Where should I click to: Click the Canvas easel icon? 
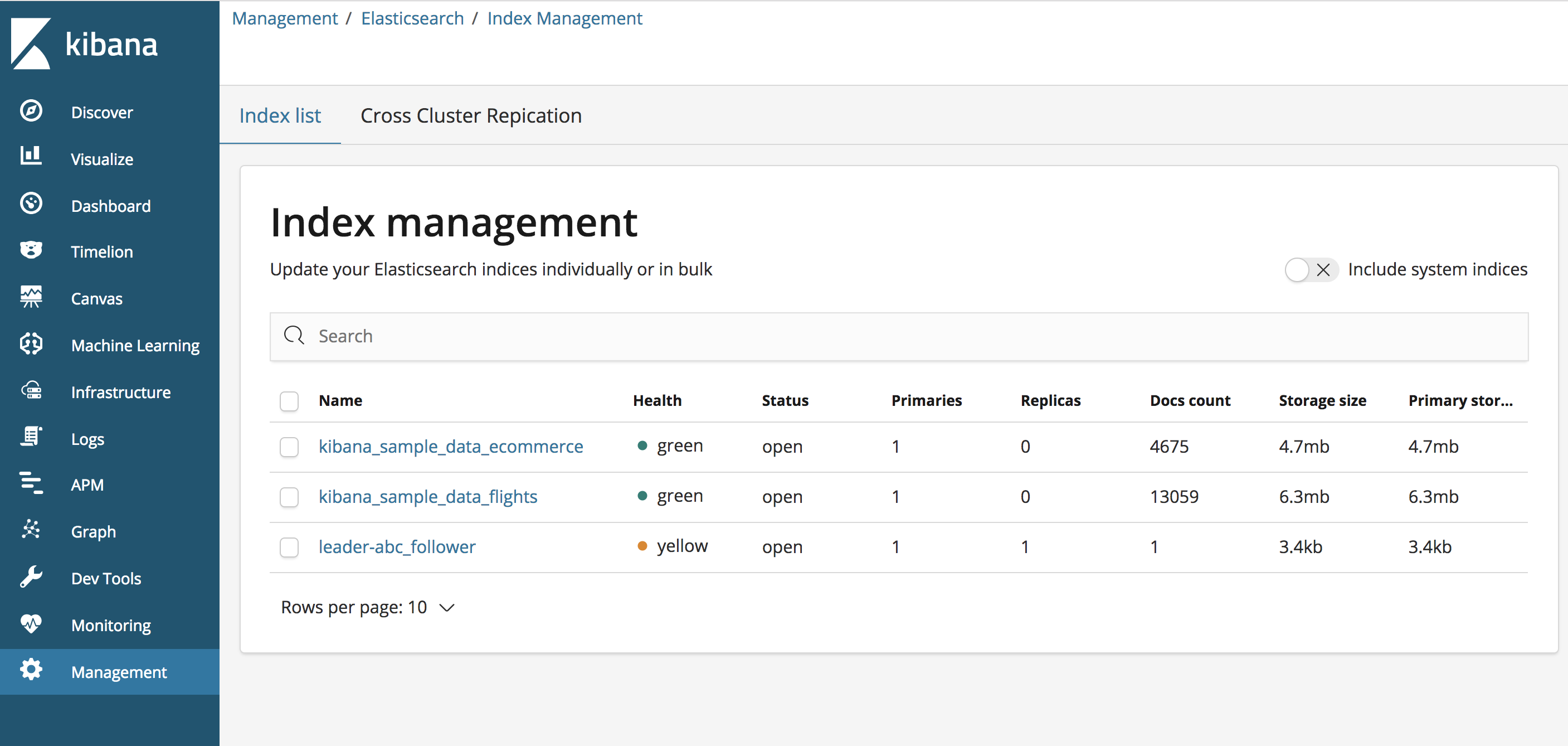(x=31, y=297)
